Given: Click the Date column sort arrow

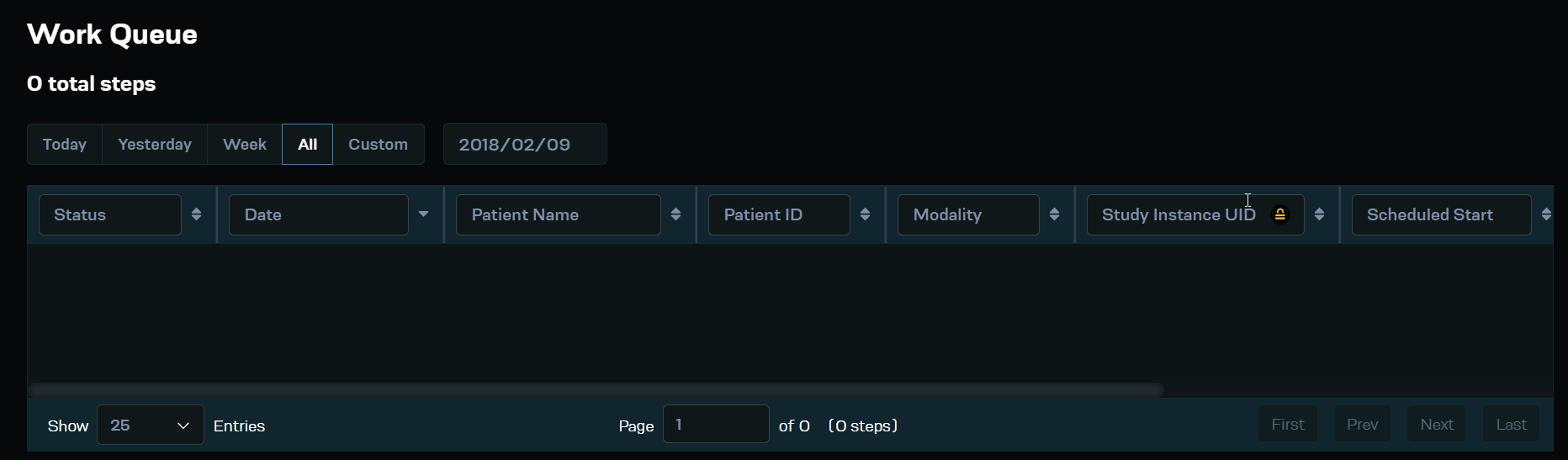Looking at the screenshot, I should pos(423,214).
